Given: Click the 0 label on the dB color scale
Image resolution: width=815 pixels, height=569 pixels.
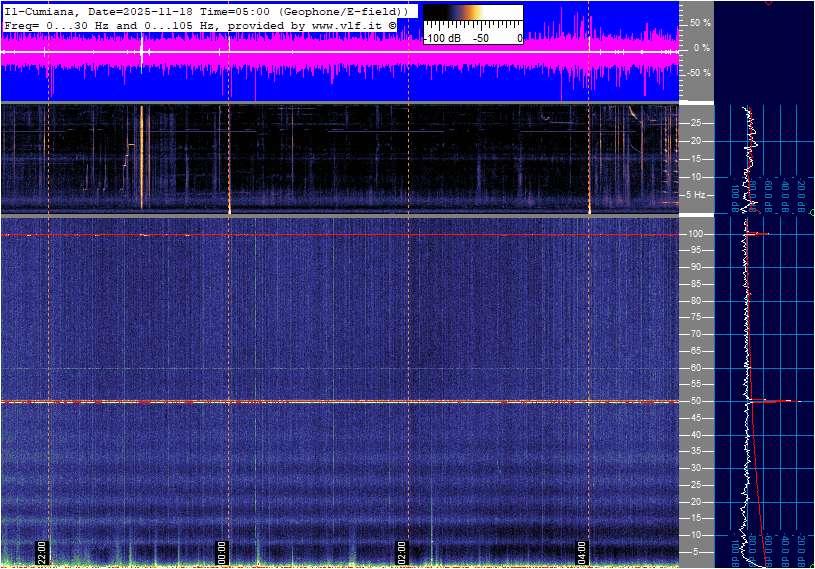Looking at the screenshot, I should pos(519,38).
